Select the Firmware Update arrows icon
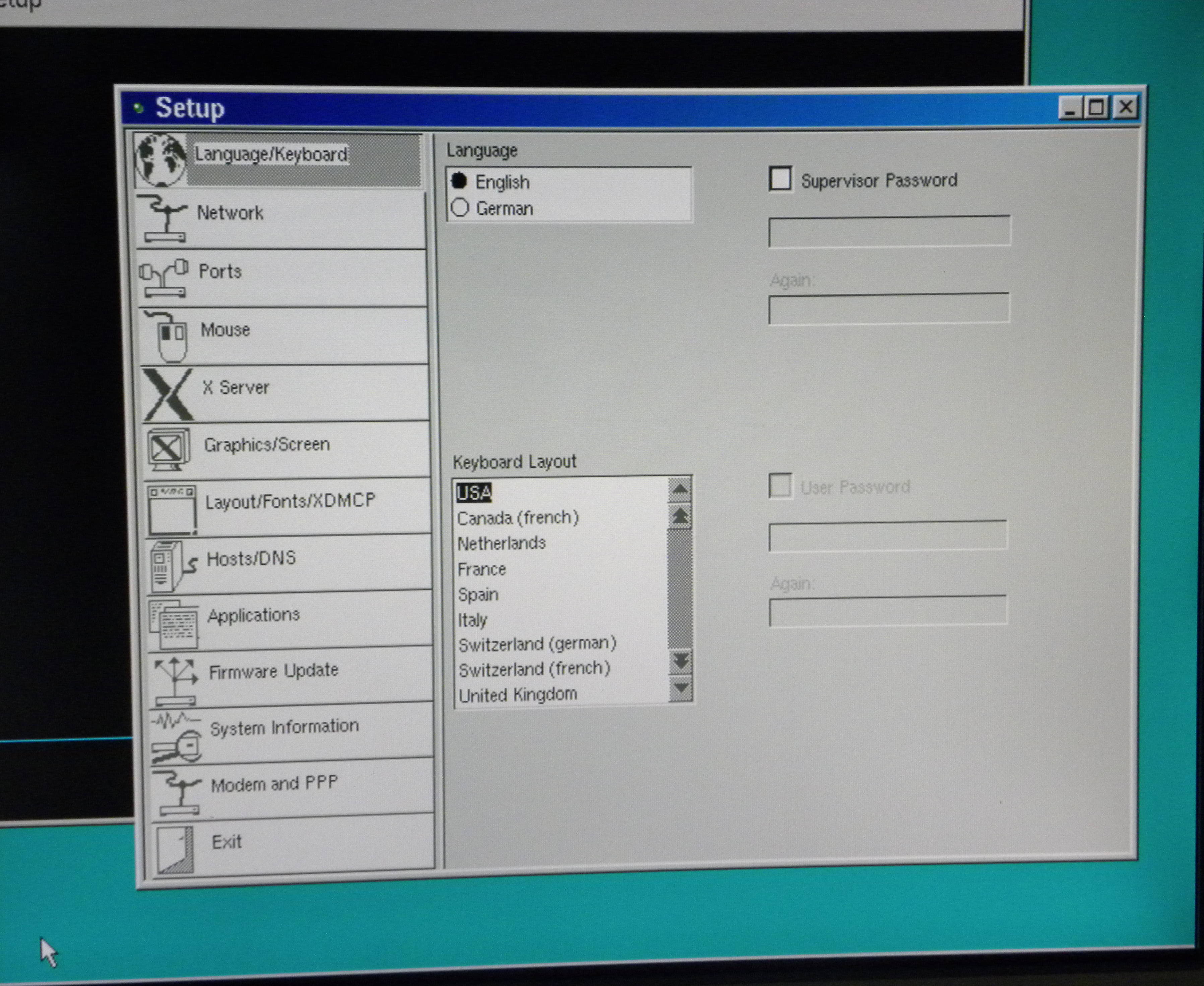 [175, 678]
